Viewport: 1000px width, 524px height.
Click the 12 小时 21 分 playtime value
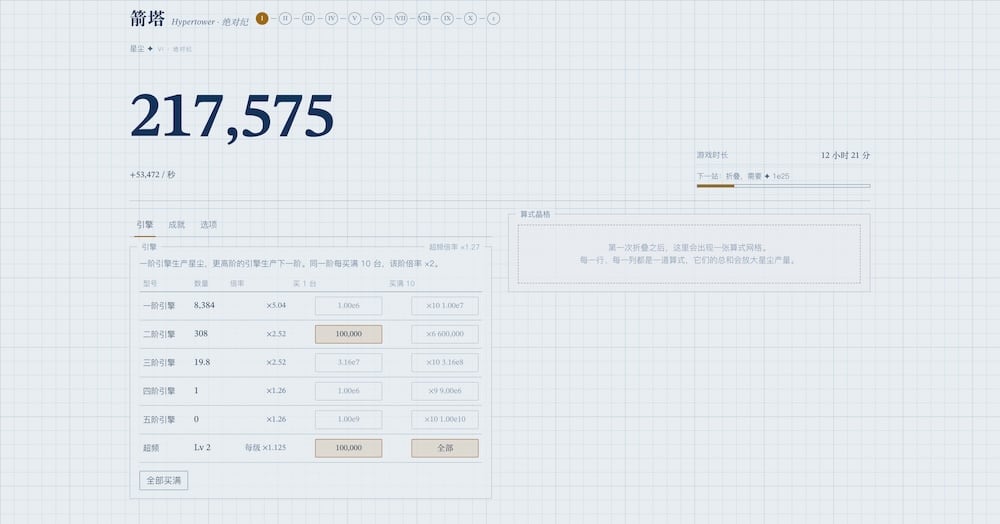click(845, 155)
